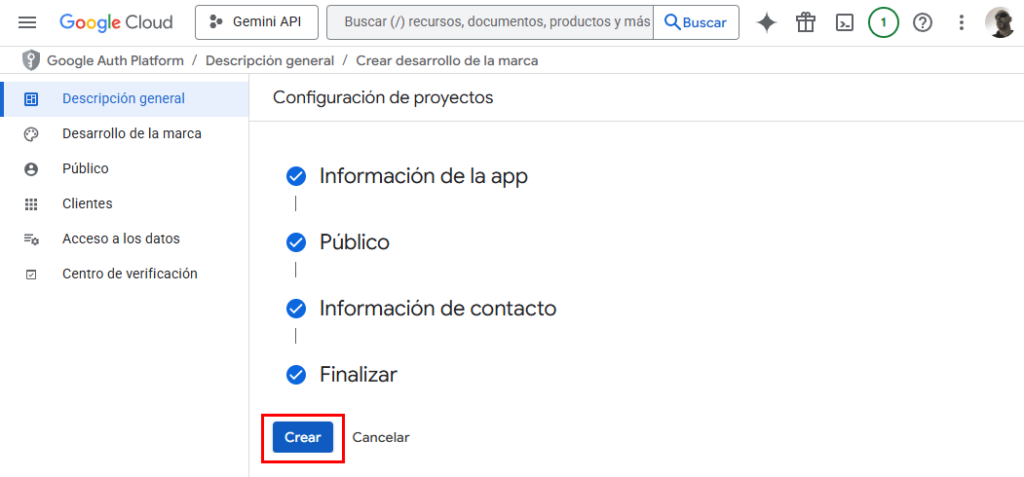
Task: Expand the Información de la app step
Action: [423, 177]
